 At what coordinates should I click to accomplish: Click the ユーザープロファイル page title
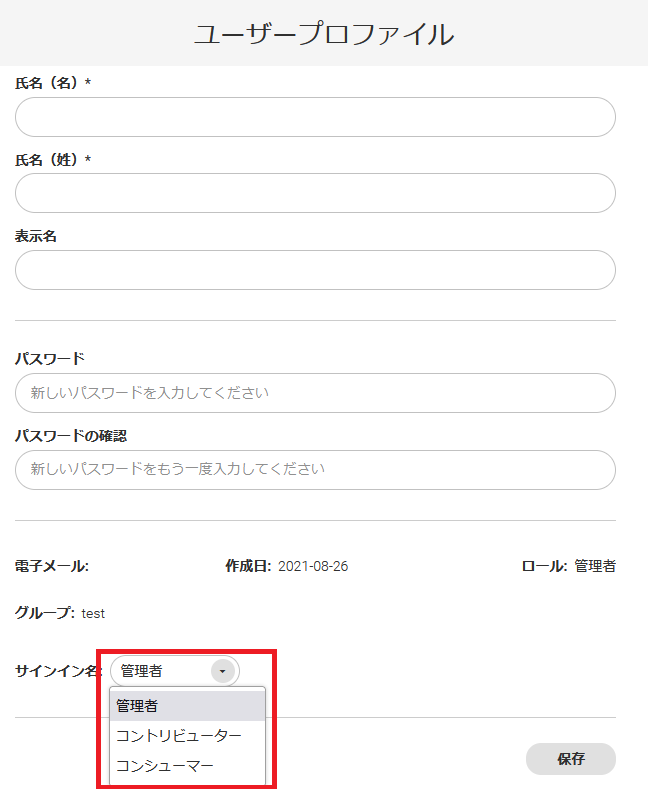click(324, 34)
